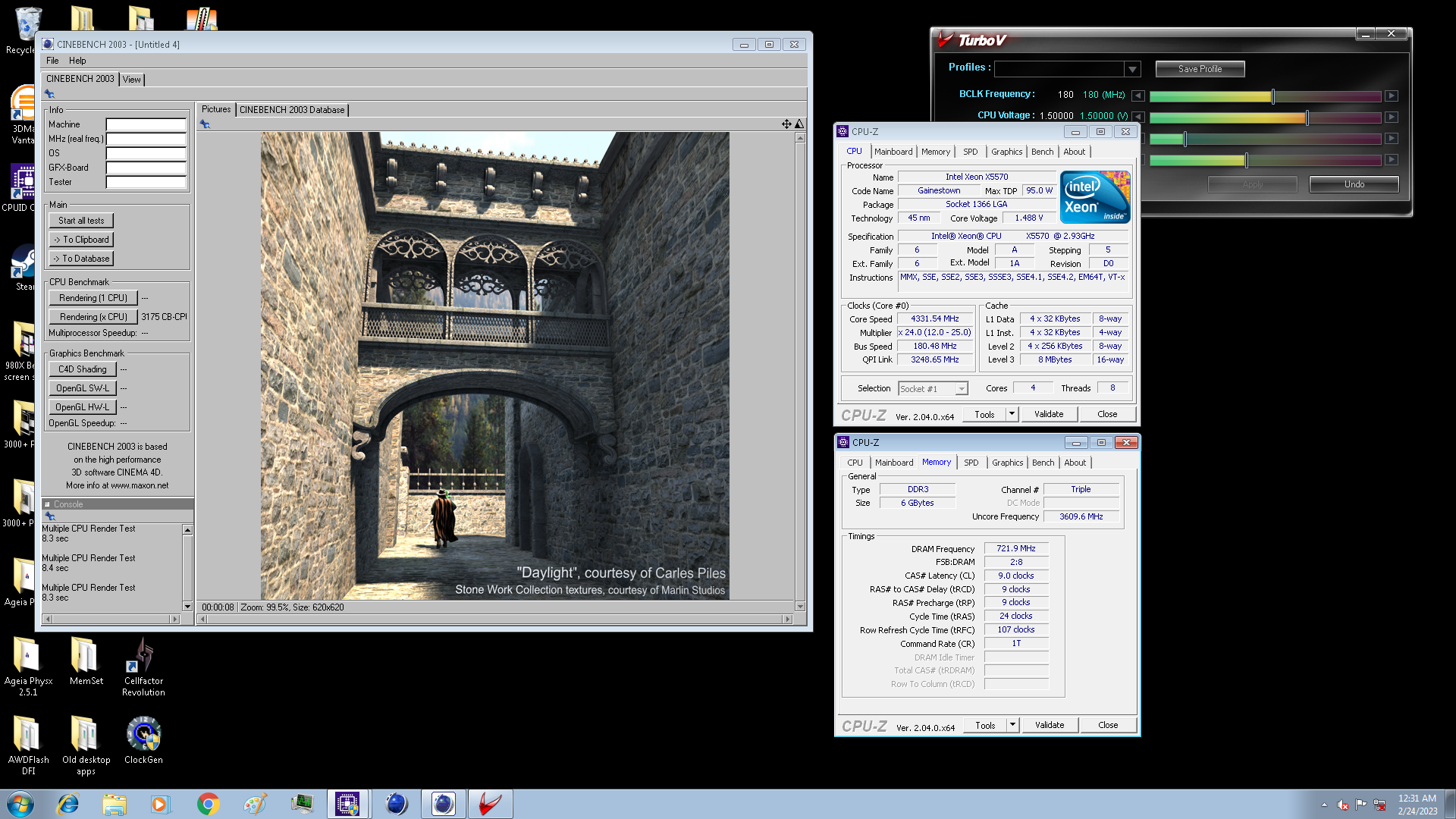Open the TurboV Profiles dropdown

click(x=1132, y=69)
